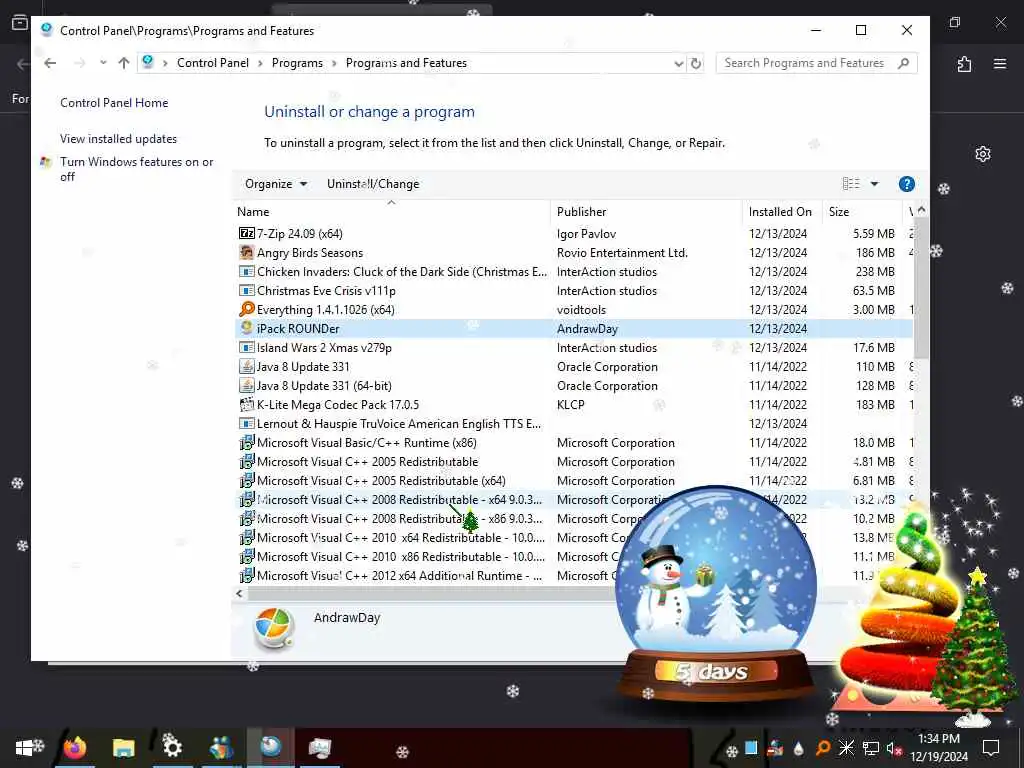Image resolution: width=1024 pixels, height=768 pixels.
Task: Open the View installed updates link
Action: (118, 138)
